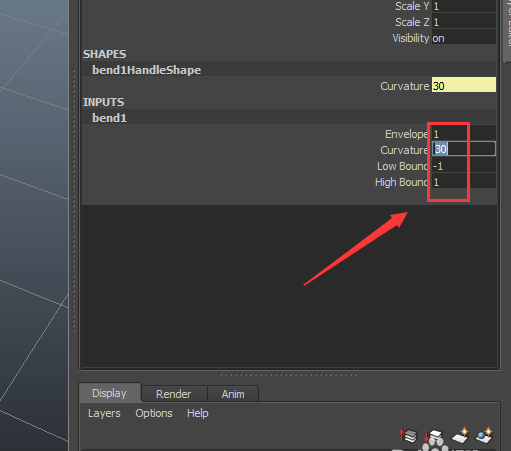Select the Envelope attribute label
The width and height of the screenshot is (511, 451).
click(x=406, y=134)
